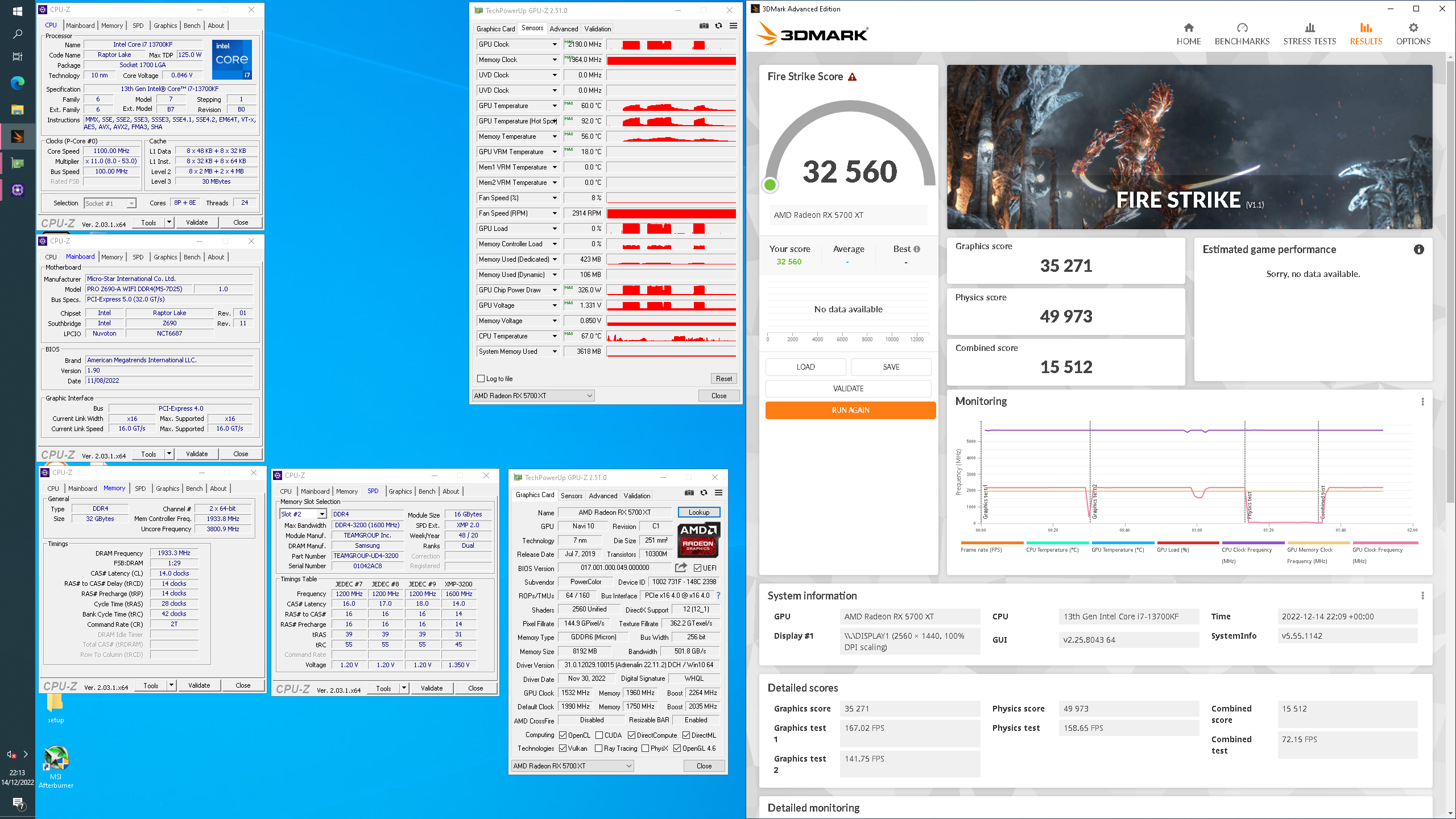Image resolution: width=1456 pixels, height=819 pixels.
Task: Click the Fire Strike score warning triangle
Action: click(x=852, y=77)
